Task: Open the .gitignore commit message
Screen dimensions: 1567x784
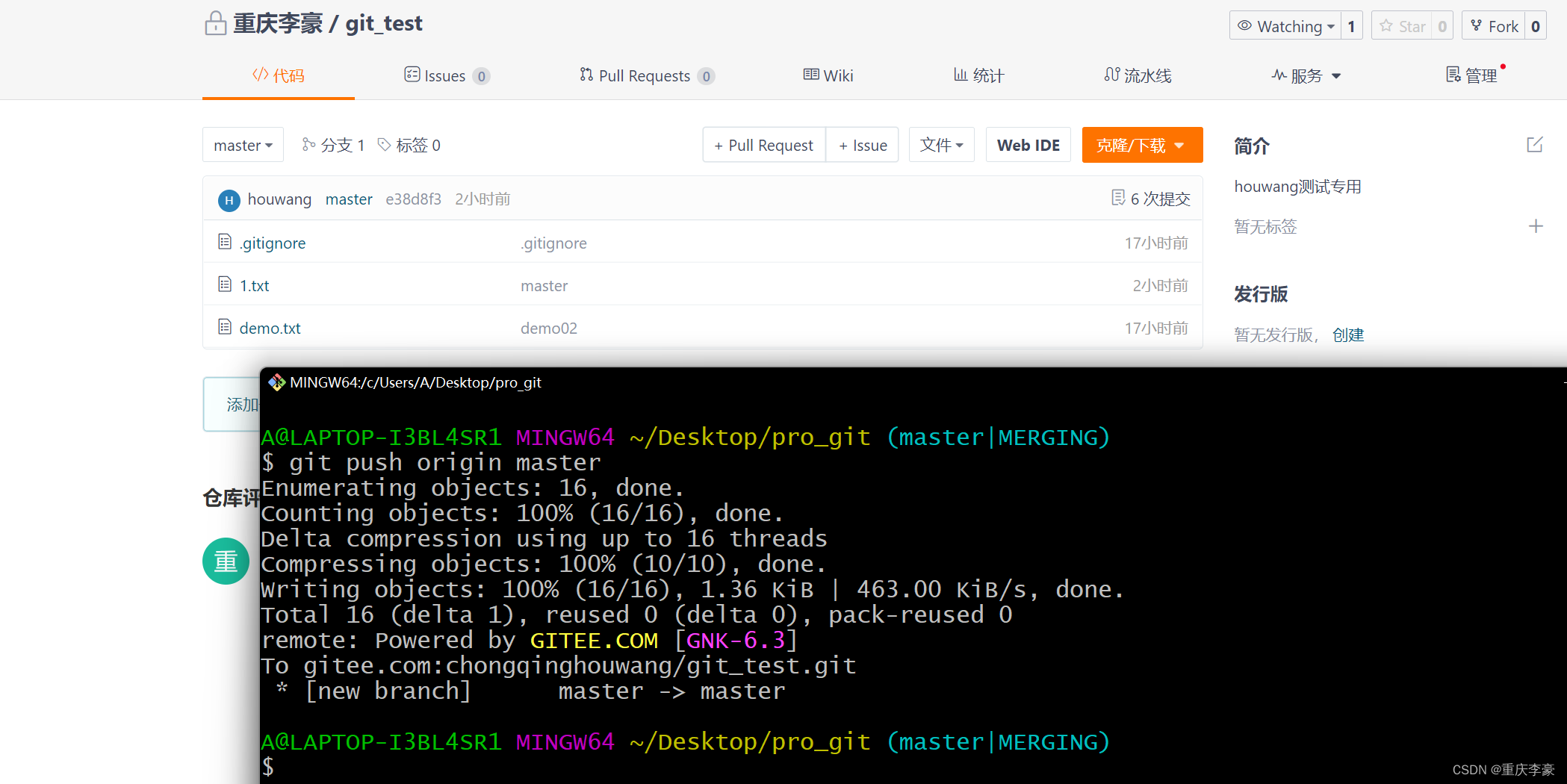Action: coord(553,243)
